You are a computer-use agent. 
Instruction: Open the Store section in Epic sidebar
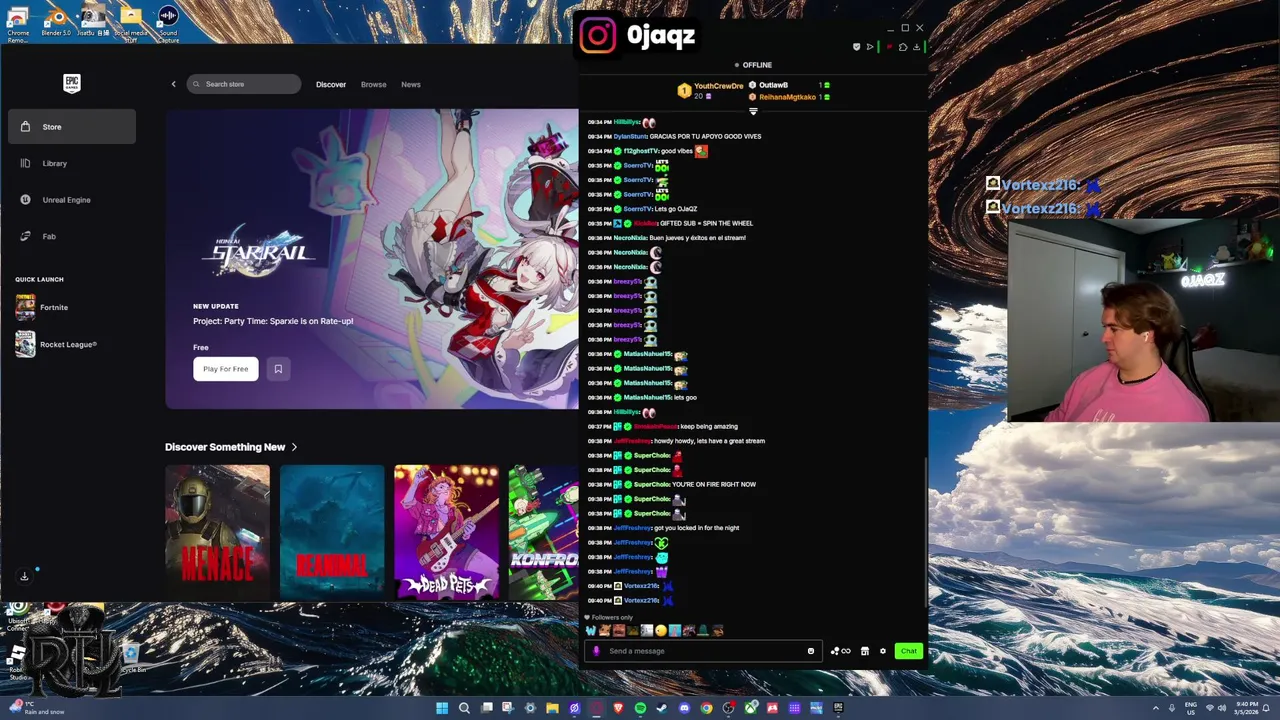click(72, 127)
